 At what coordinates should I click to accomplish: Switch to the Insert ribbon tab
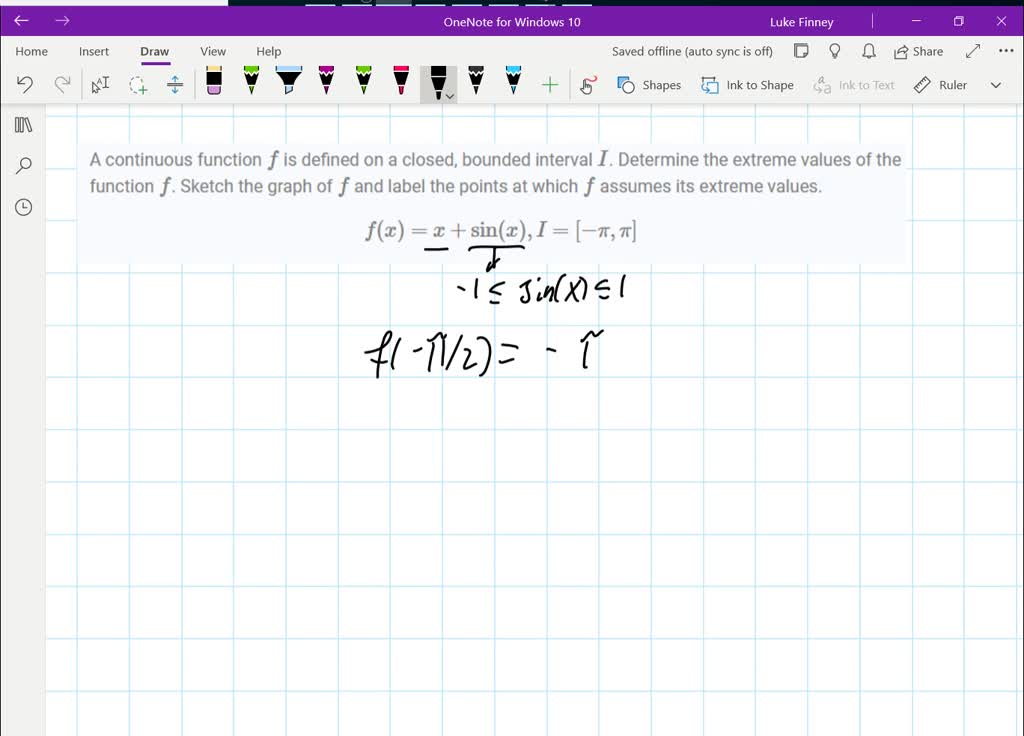click(94, 51)
